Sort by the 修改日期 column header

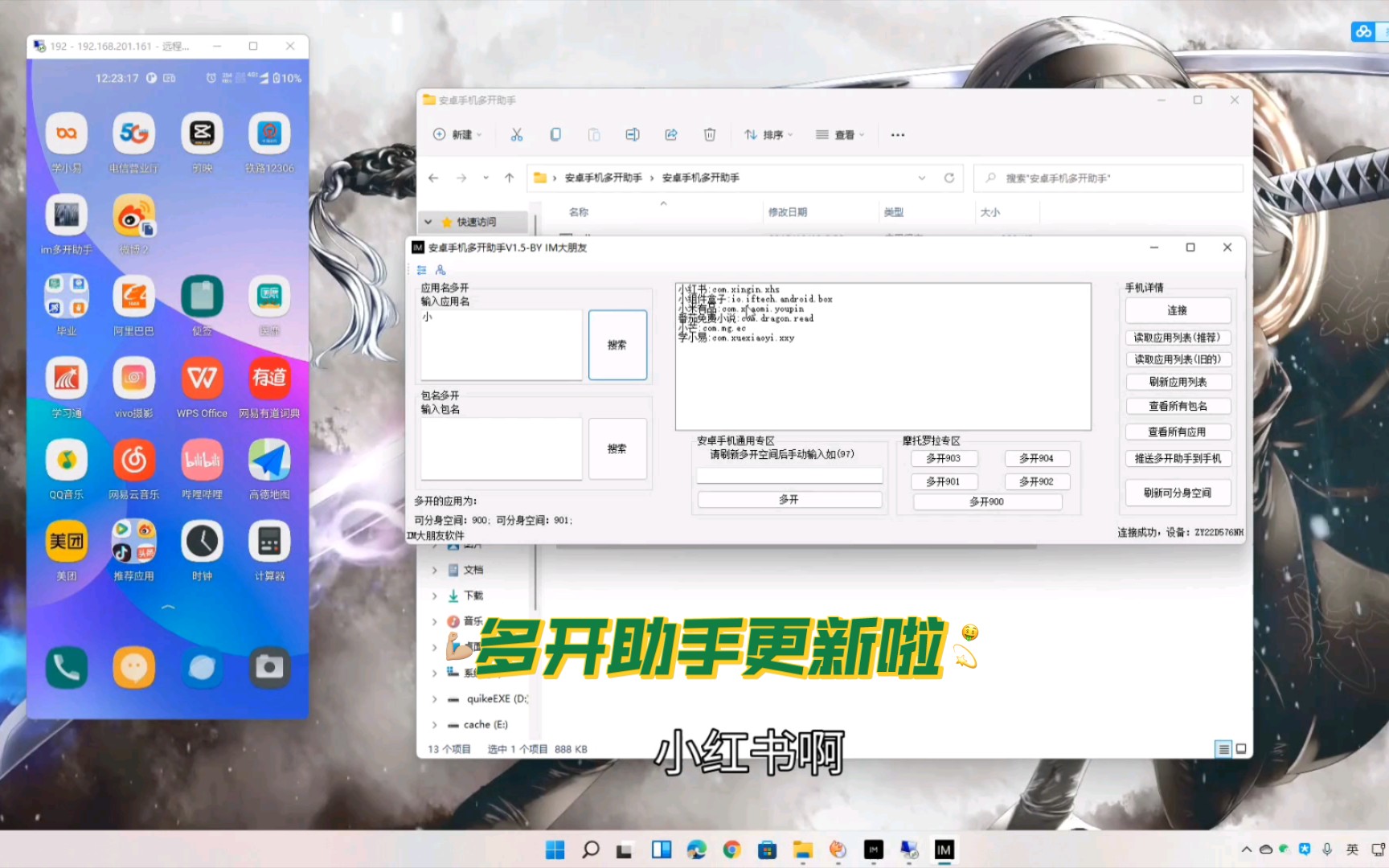click(788, 212)
